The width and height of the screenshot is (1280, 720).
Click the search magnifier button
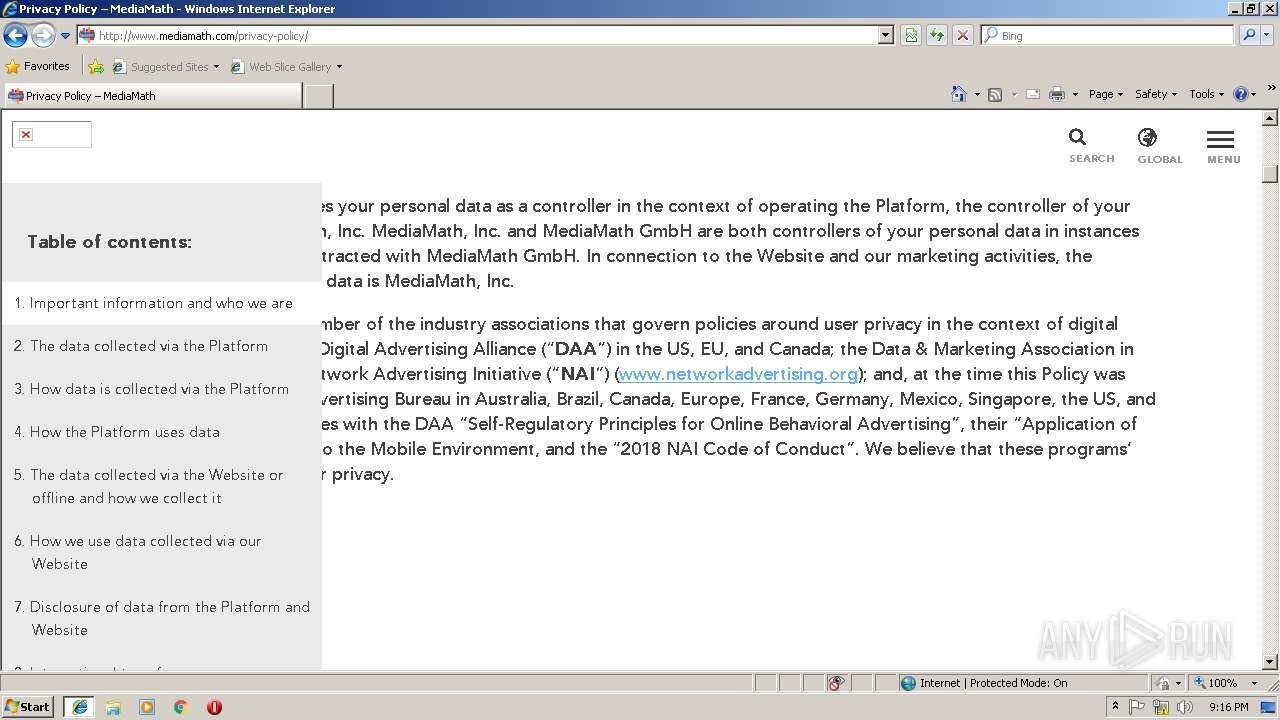(1249, 35)
